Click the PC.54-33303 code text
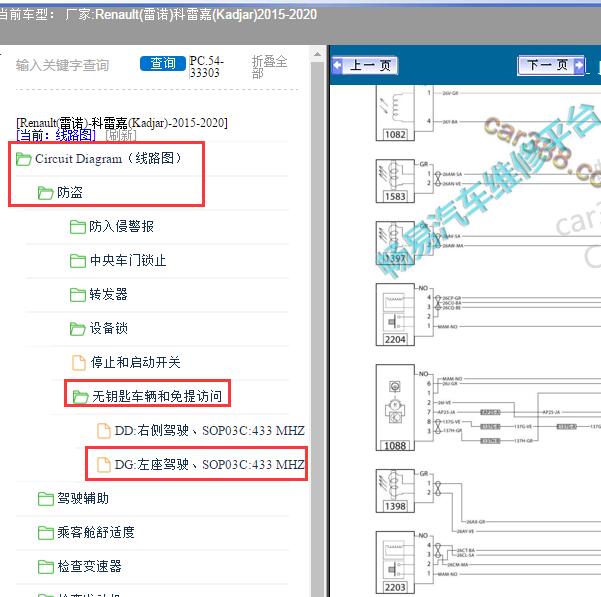 pos(206,67)
